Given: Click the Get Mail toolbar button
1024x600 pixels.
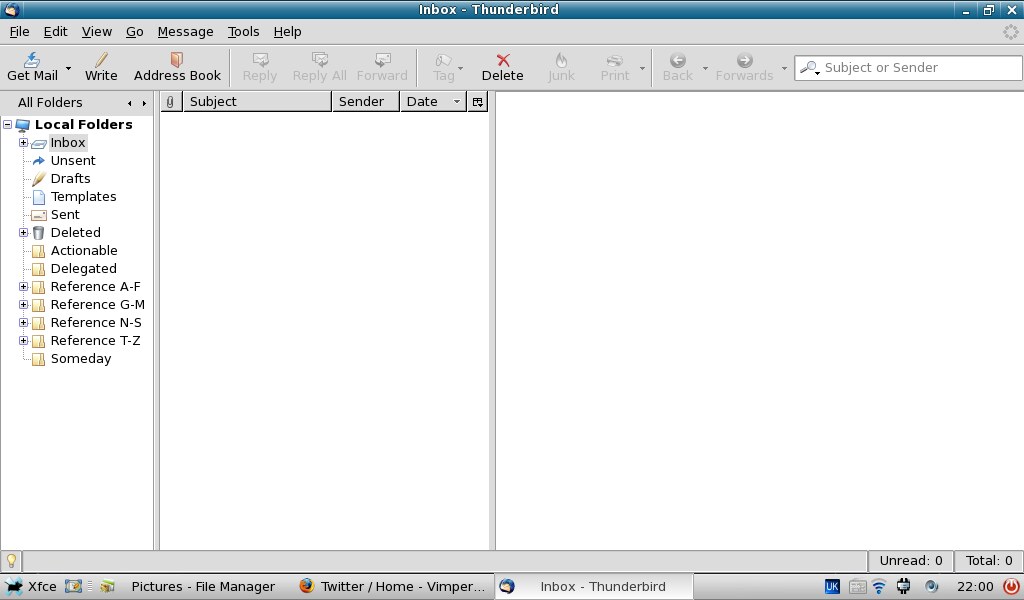Looking at the screenshot, I should [x=32, y=67].
